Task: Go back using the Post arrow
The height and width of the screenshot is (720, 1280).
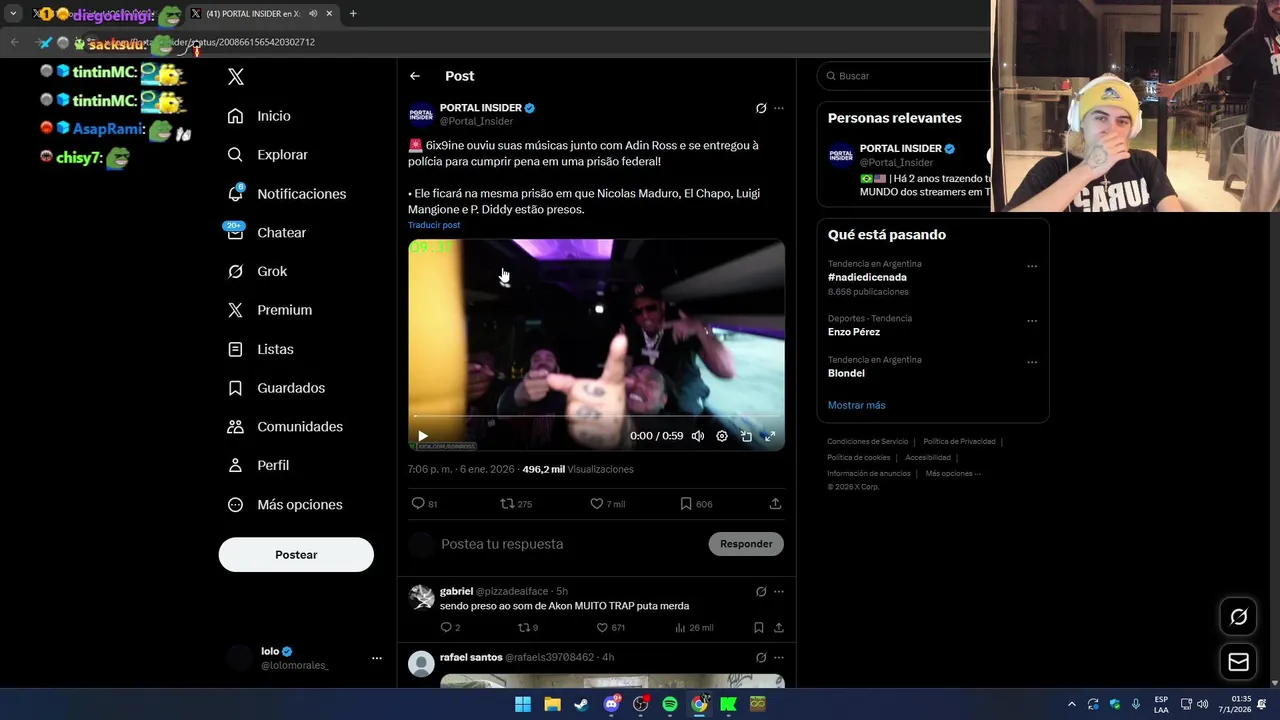Action: [415, 76]
